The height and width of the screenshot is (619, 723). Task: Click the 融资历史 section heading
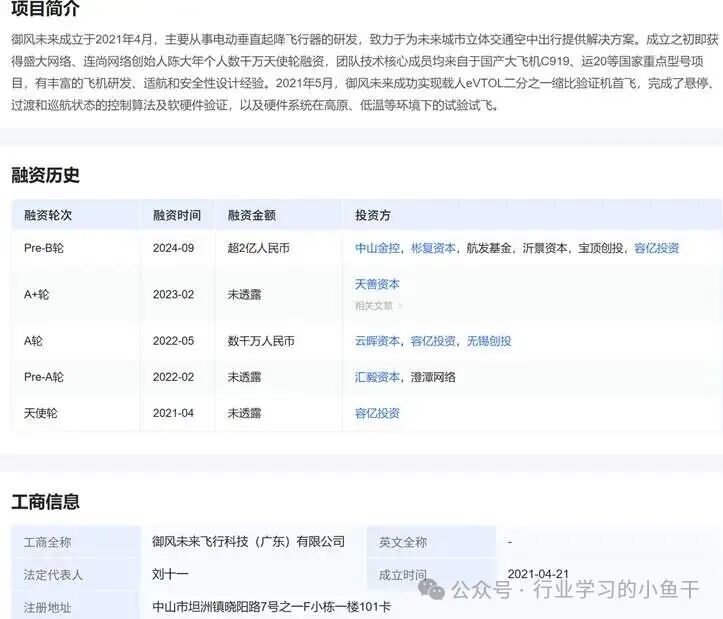46,175
